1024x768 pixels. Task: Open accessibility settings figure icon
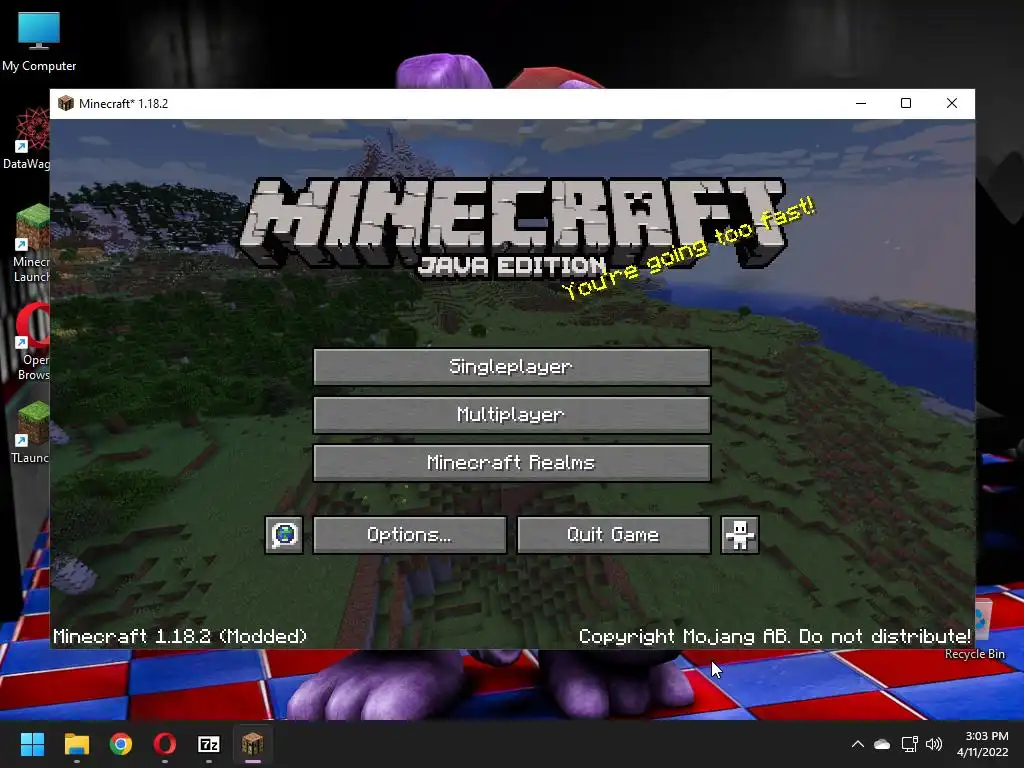[739, 535]
